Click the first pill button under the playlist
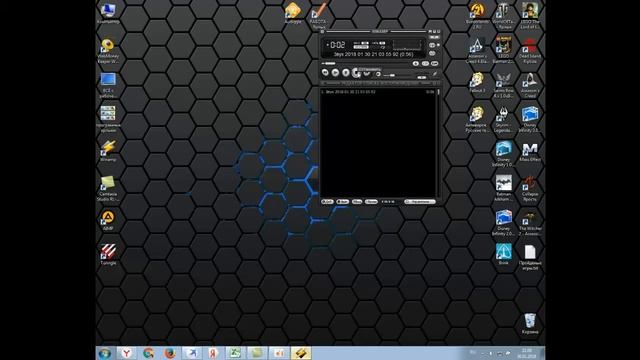The width and height of the screenshot is (640, 360). pos(327,202)
